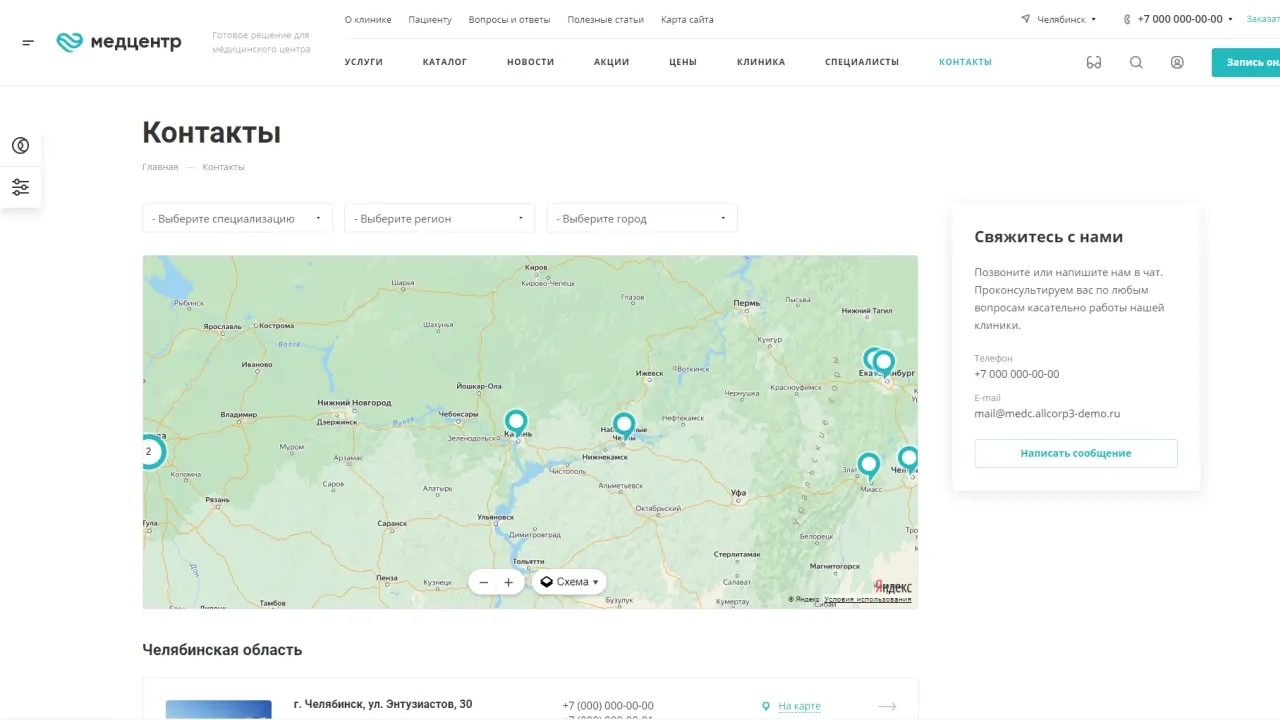Click the Miass map marker
Viewport: 1280px width, 720px height.
(869, 467)
